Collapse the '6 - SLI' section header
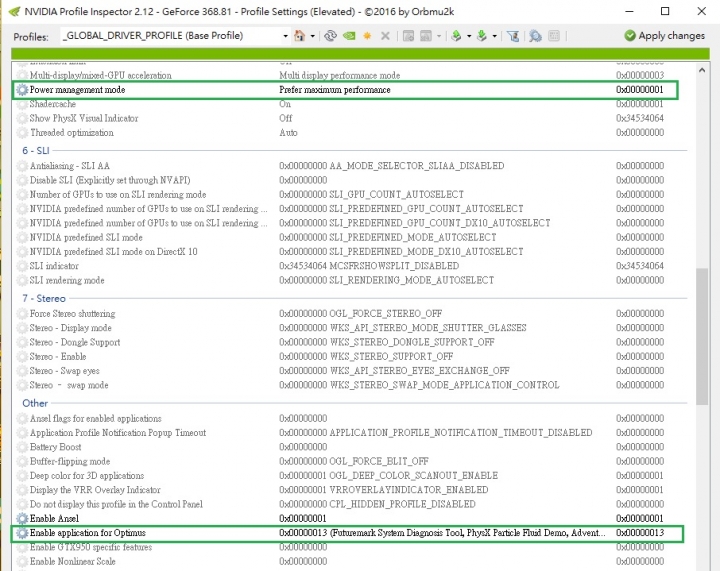The width and height of the screenshot is (720, 571). [36, 151]
